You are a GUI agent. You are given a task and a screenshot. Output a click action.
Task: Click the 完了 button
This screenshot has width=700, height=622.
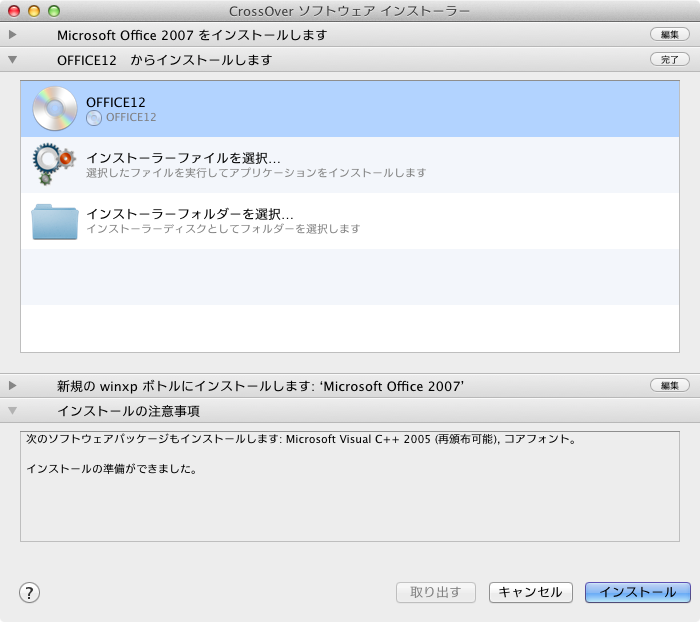coord(670,59)
